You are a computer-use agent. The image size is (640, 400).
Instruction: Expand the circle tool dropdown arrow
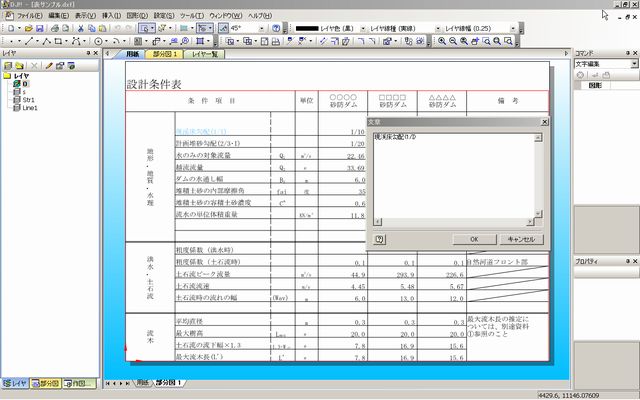pos(106,41)
